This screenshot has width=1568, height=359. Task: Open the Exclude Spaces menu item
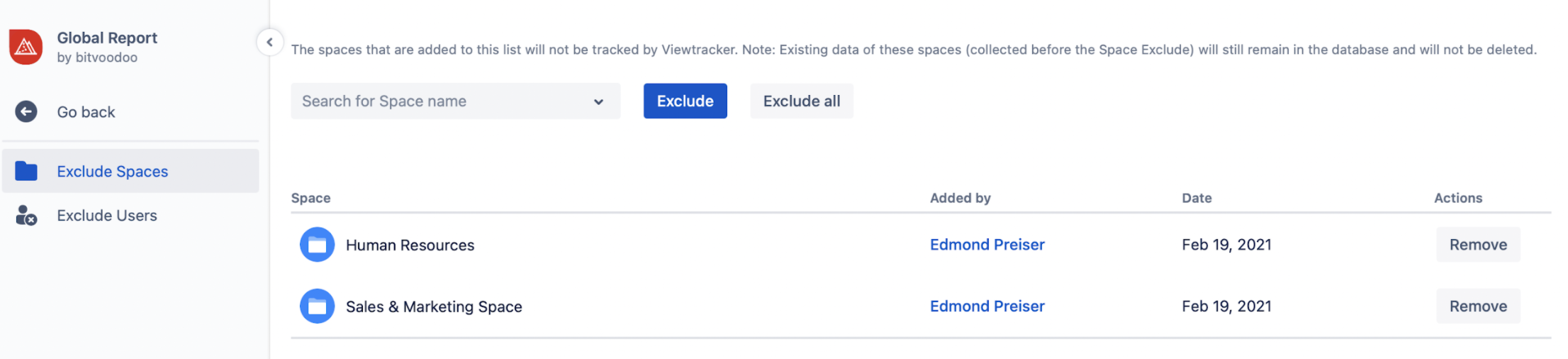(113, 172)
